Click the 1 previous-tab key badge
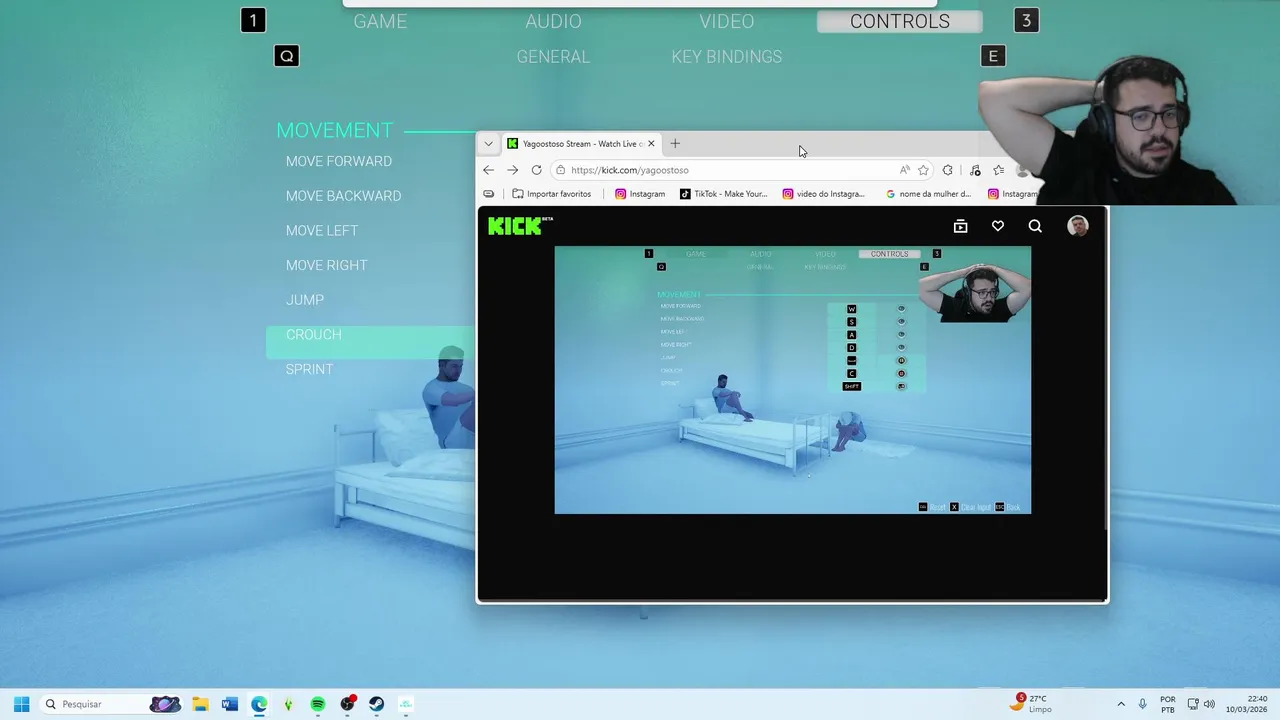This screenshot has height=720, width=1280. pyautogui.click(x=253, y=20)
